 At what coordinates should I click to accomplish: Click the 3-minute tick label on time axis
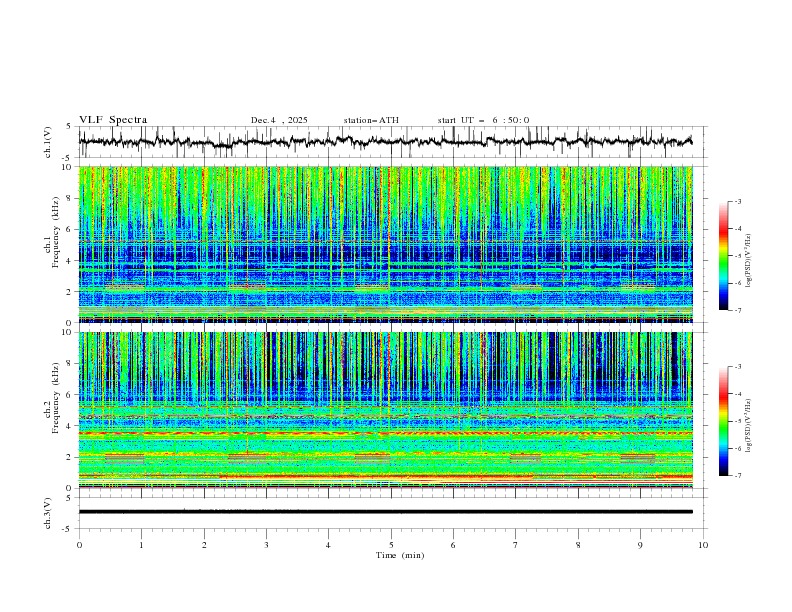point(266,545)
